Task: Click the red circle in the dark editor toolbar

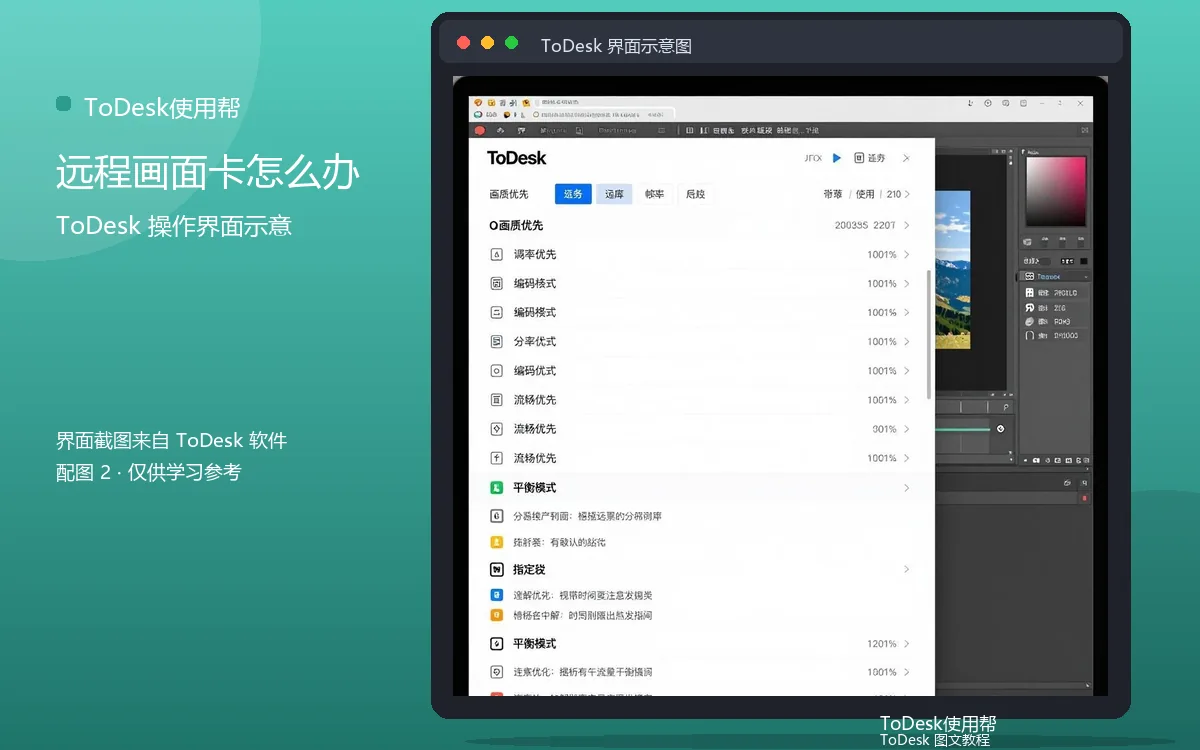Action: click(x=479, y=130)
